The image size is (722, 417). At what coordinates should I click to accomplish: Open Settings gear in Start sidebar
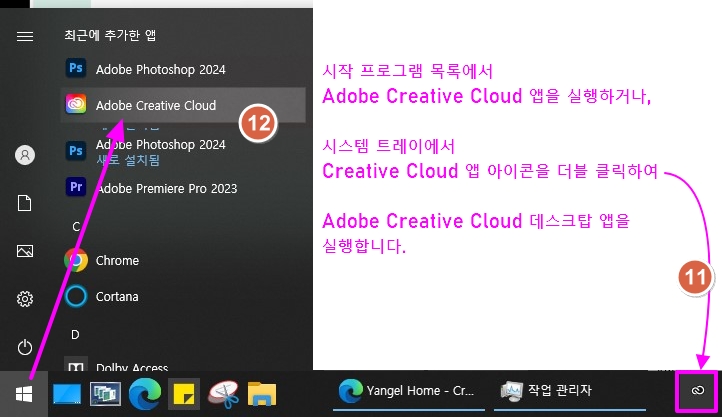click(25, 299)
